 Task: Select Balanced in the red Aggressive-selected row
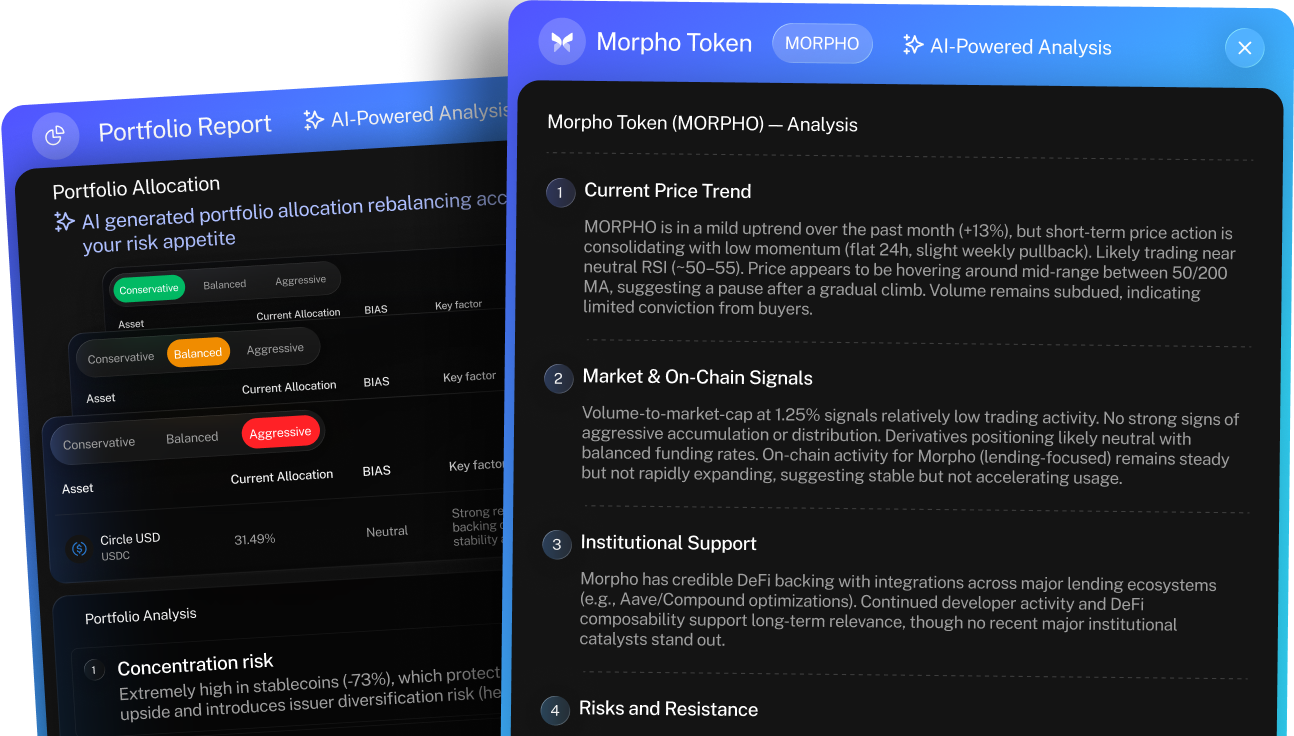click(192, 438)
